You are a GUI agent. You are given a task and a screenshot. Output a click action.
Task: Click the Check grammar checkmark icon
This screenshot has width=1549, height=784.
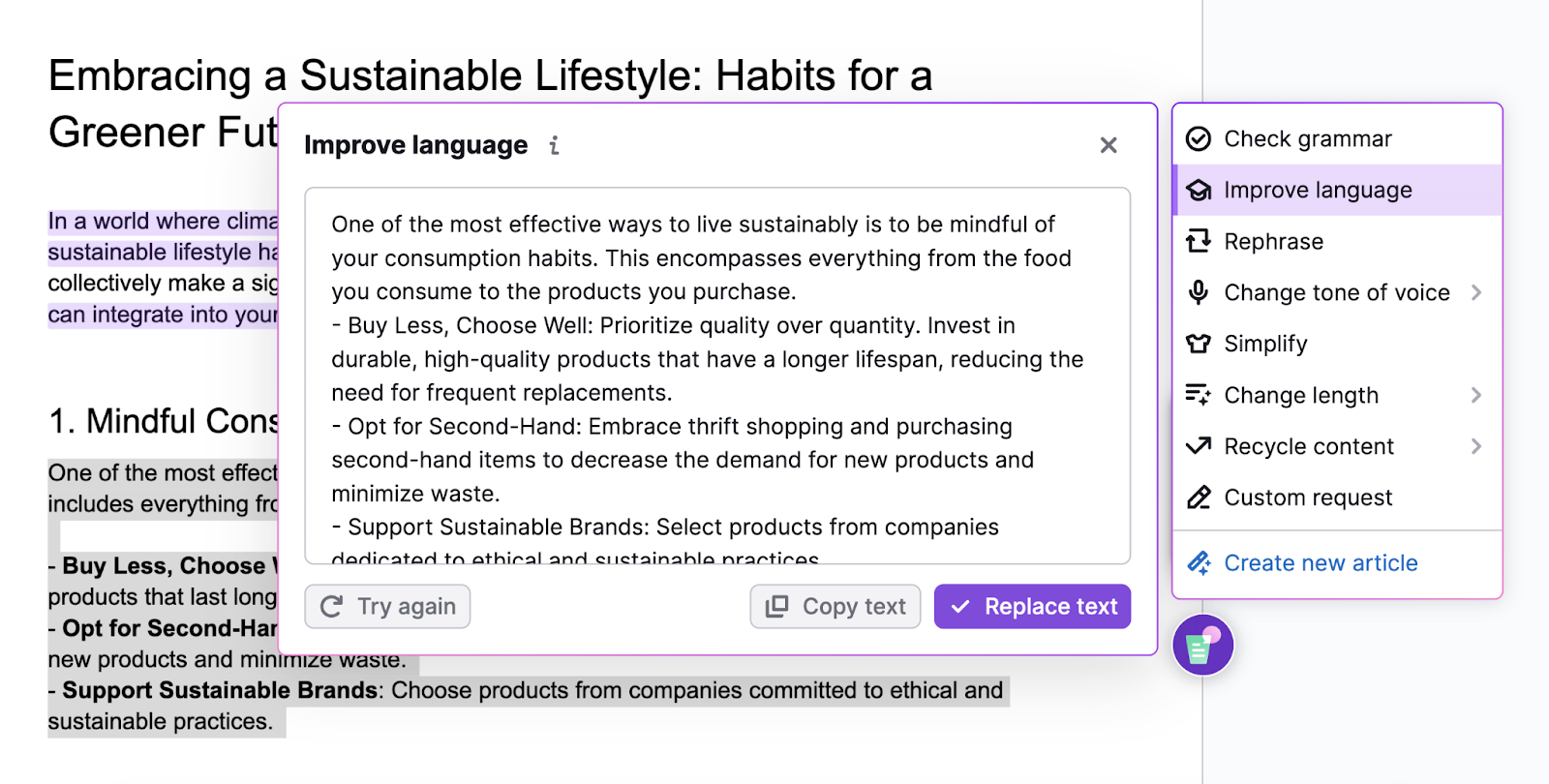[1200, 138]
